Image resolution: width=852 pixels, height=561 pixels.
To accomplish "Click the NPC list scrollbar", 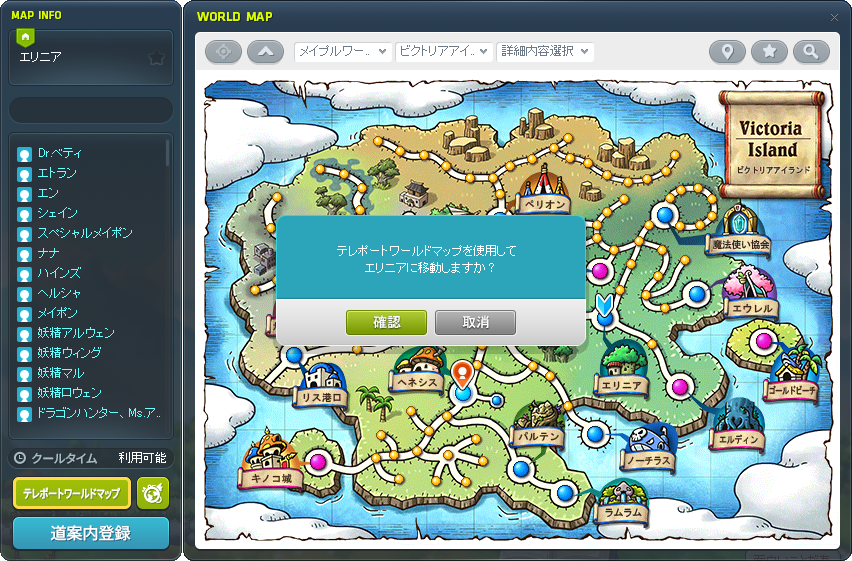I will pyautogui.click(x=167, y=153).
